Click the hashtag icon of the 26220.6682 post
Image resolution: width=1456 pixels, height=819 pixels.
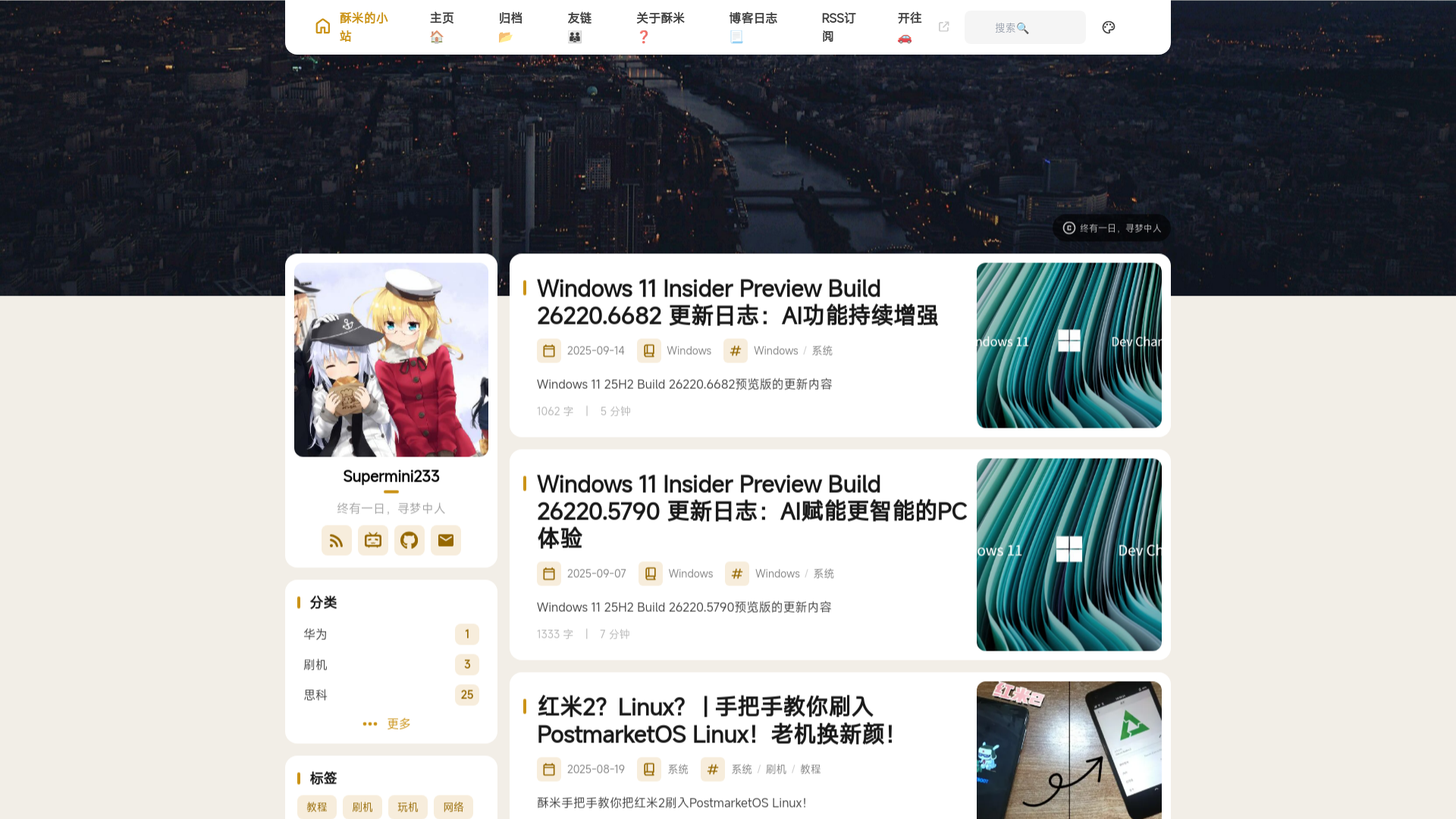tap(736, 351)
